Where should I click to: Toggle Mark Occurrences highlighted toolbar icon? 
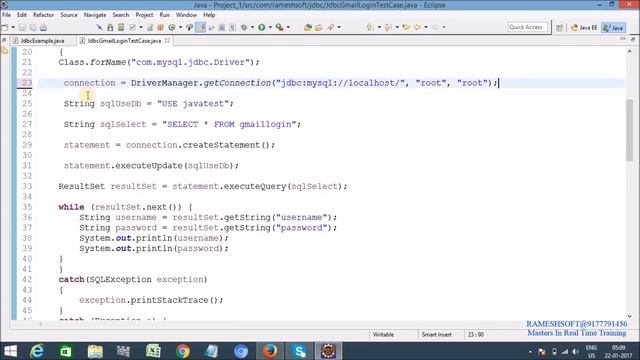tap(200, 27)
